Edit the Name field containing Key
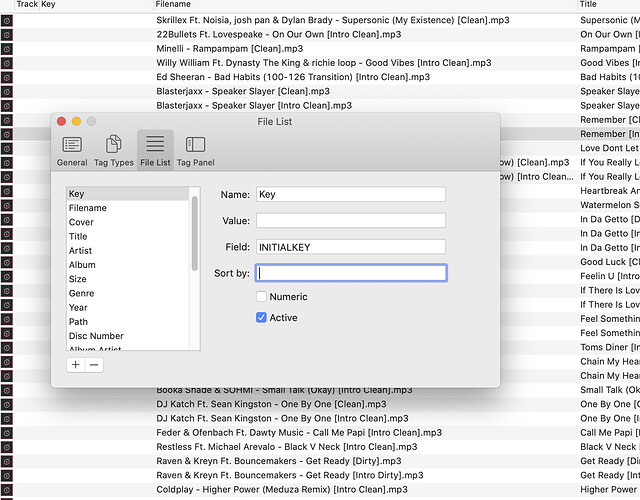This screenshot has width=640, height=500. [351, 194]
